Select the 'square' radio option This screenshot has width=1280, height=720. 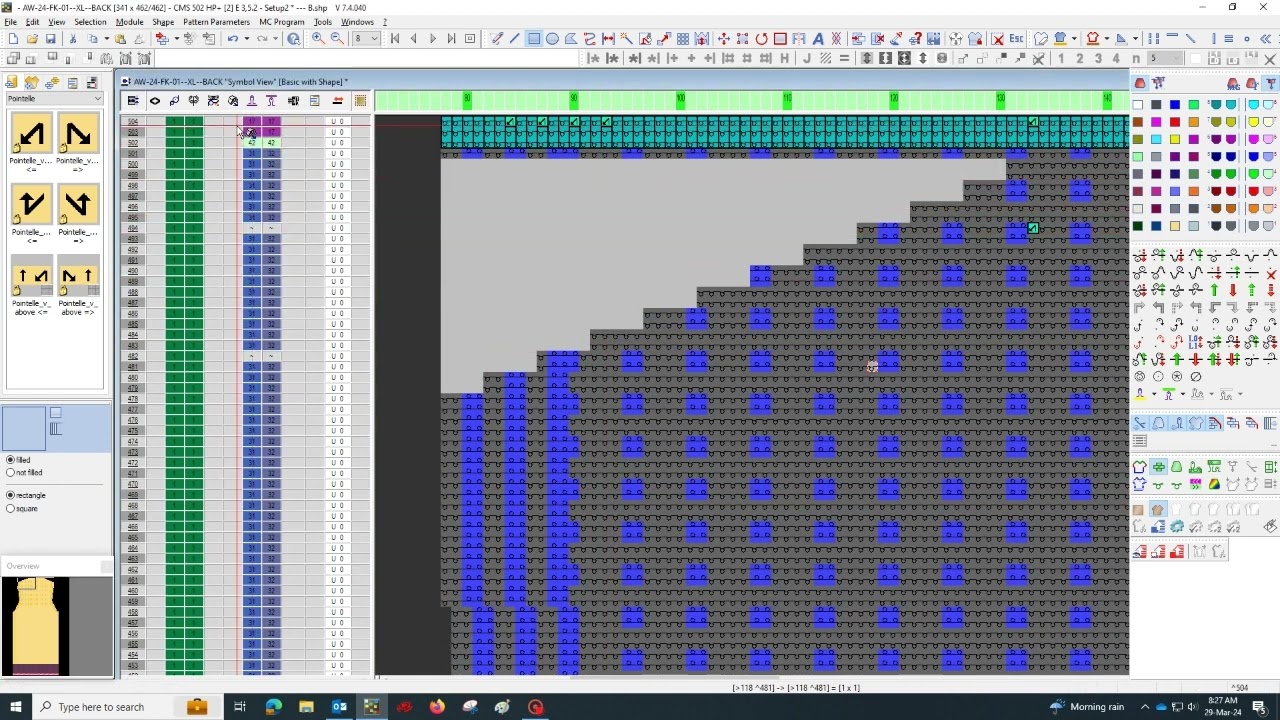pyautogui.click(x=11, y=508)
